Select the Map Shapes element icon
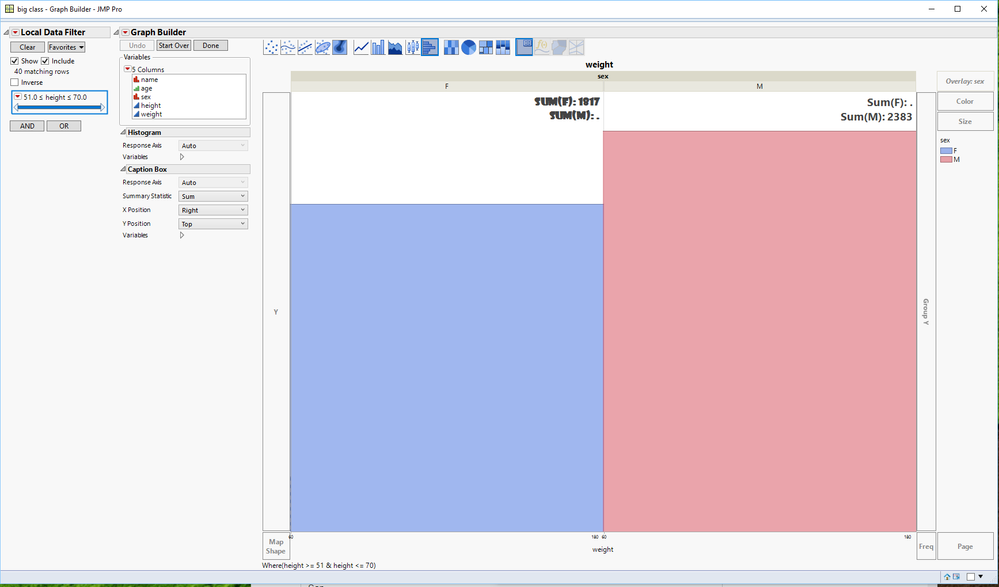999x587 pixels. pyautogui.click(x=559, y=47)
